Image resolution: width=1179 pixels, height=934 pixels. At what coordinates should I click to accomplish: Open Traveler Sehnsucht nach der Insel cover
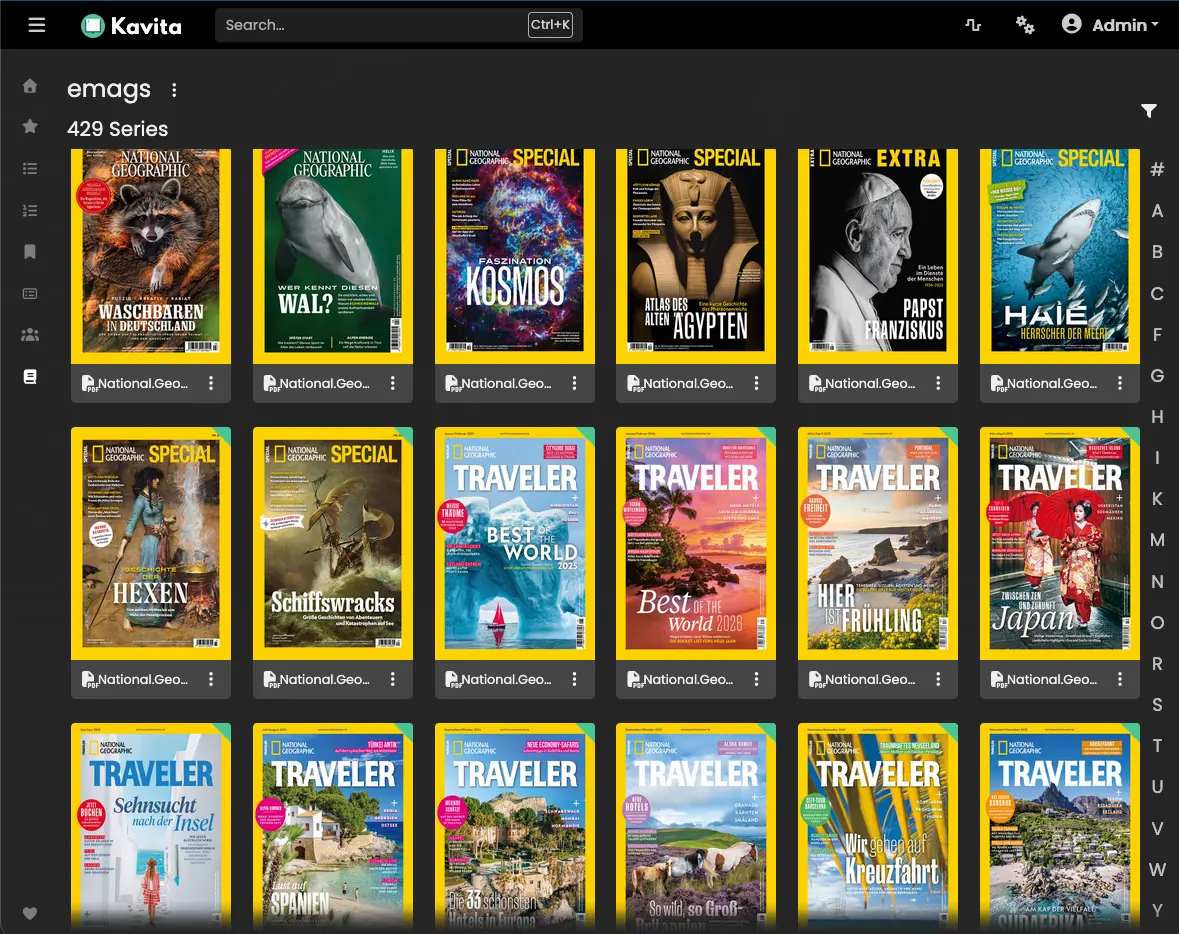coord(151,827)
